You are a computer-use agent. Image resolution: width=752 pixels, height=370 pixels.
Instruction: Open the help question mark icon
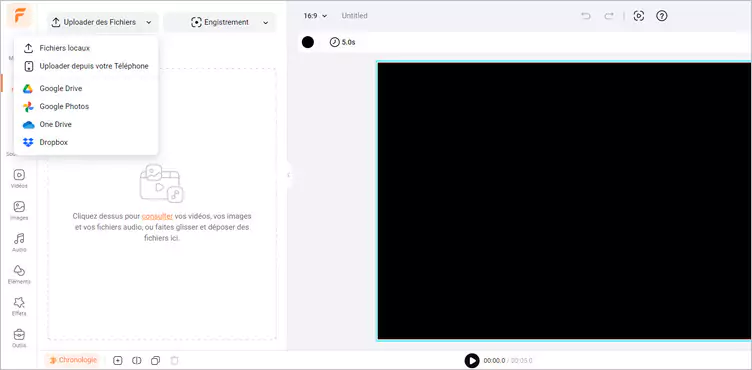pos(662,16)
